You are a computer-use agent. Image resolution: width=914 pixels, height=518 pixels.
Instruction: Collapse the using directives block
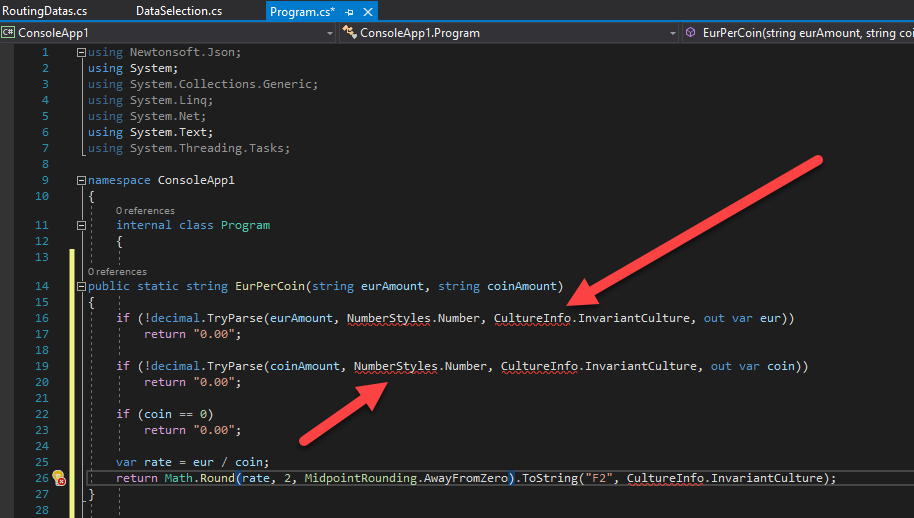[x=81, y=52]
